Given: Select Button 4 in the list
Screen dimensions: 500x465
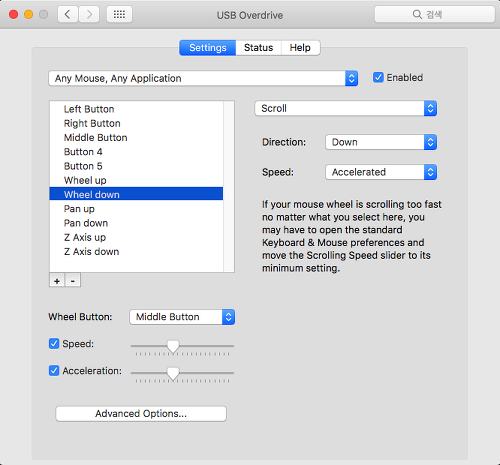Looking at the screenshot, I should point(136,152).
